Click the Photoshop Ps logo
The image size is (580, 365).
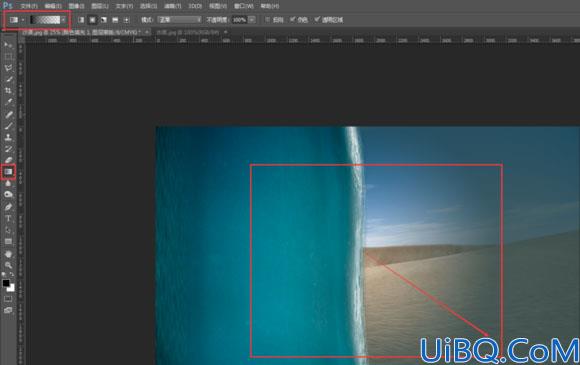8,5
